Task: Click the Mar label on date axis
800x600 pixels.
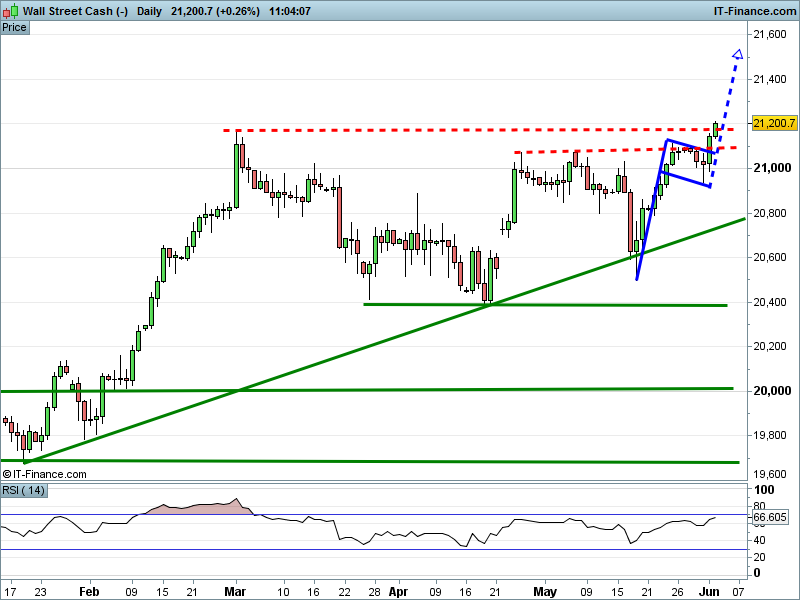Action: tap(235, 592)
